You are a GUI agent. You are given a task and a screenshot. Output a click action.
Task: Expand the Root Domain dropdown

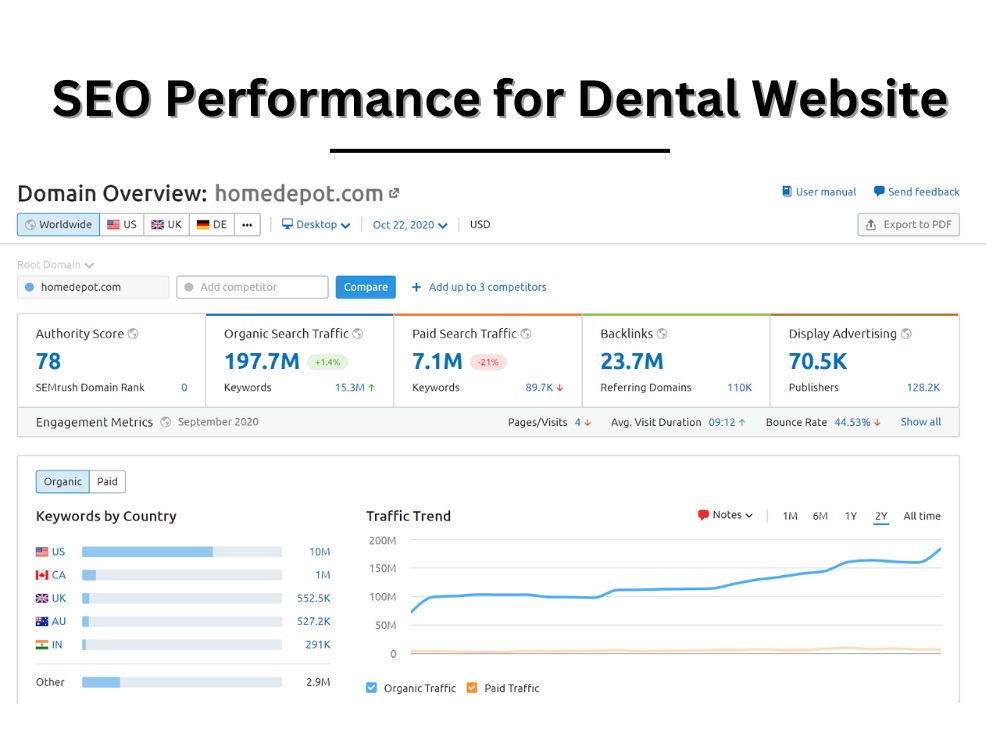point(55,265)
